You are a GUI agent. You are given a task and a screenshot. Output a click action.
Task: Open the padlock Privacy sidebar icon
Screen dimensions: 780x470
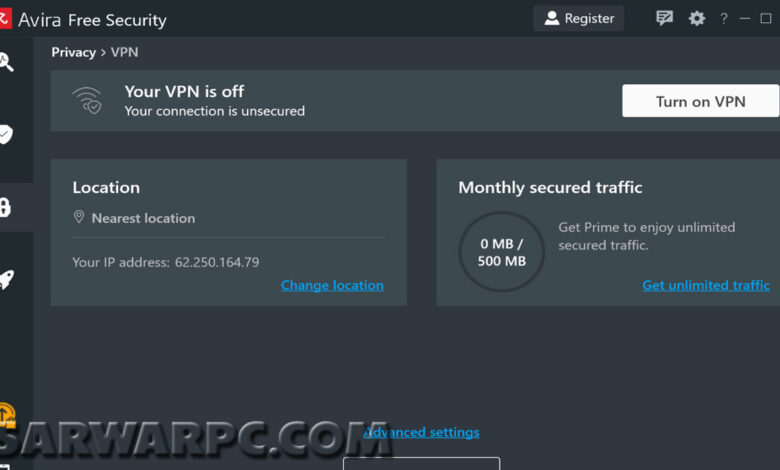point(5,207)
